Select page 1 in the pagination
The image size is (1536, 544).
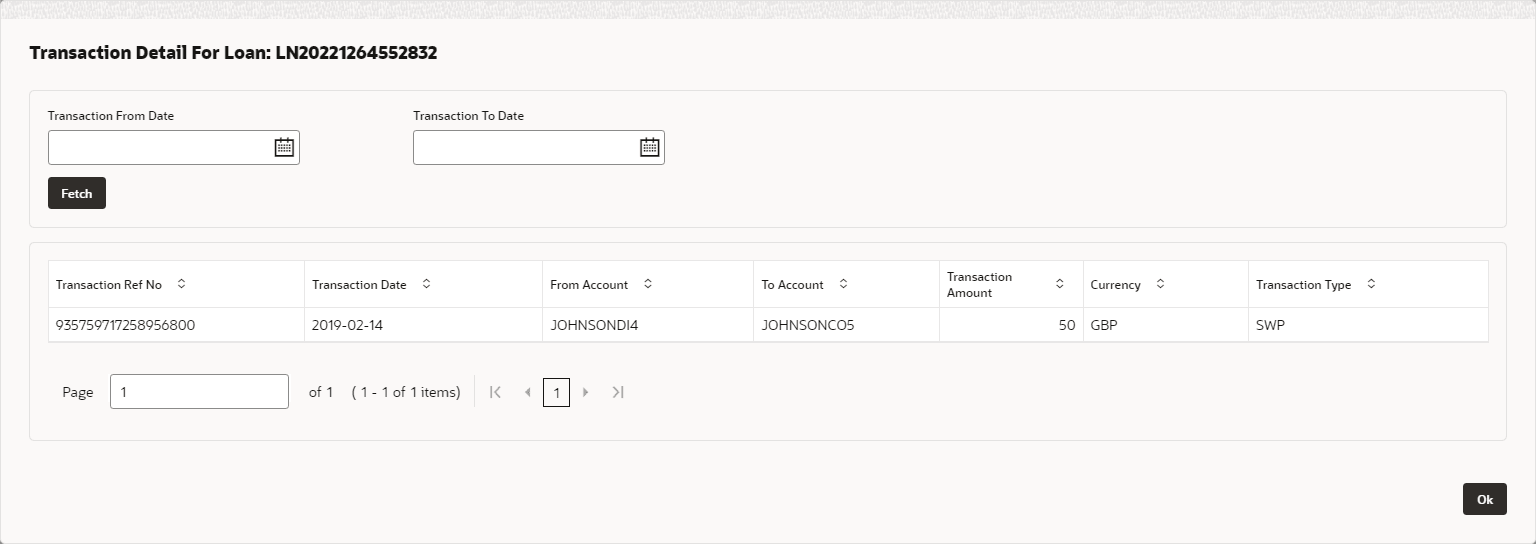tap(557, 392)
